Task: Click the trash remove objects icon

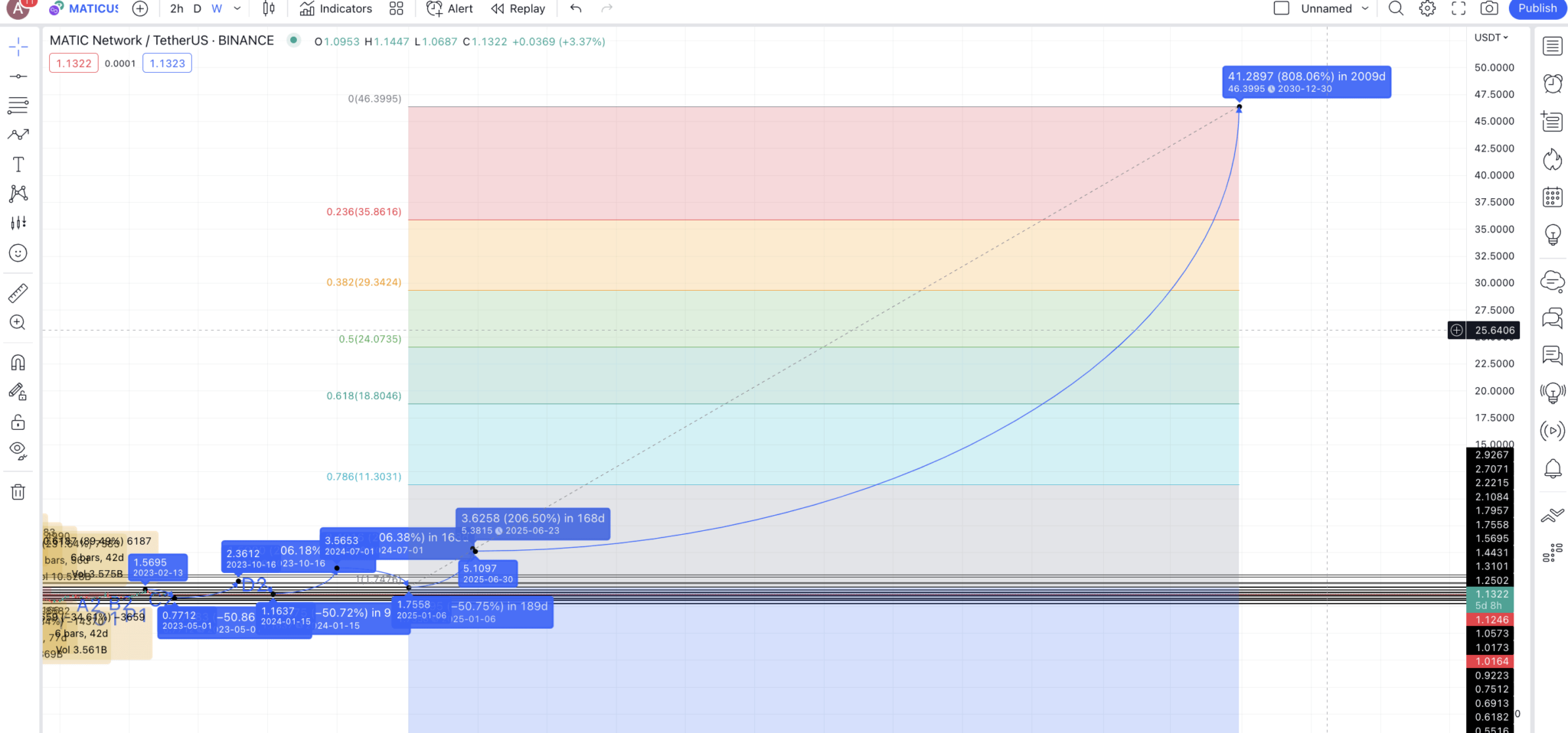Action: tap(18, 492)
